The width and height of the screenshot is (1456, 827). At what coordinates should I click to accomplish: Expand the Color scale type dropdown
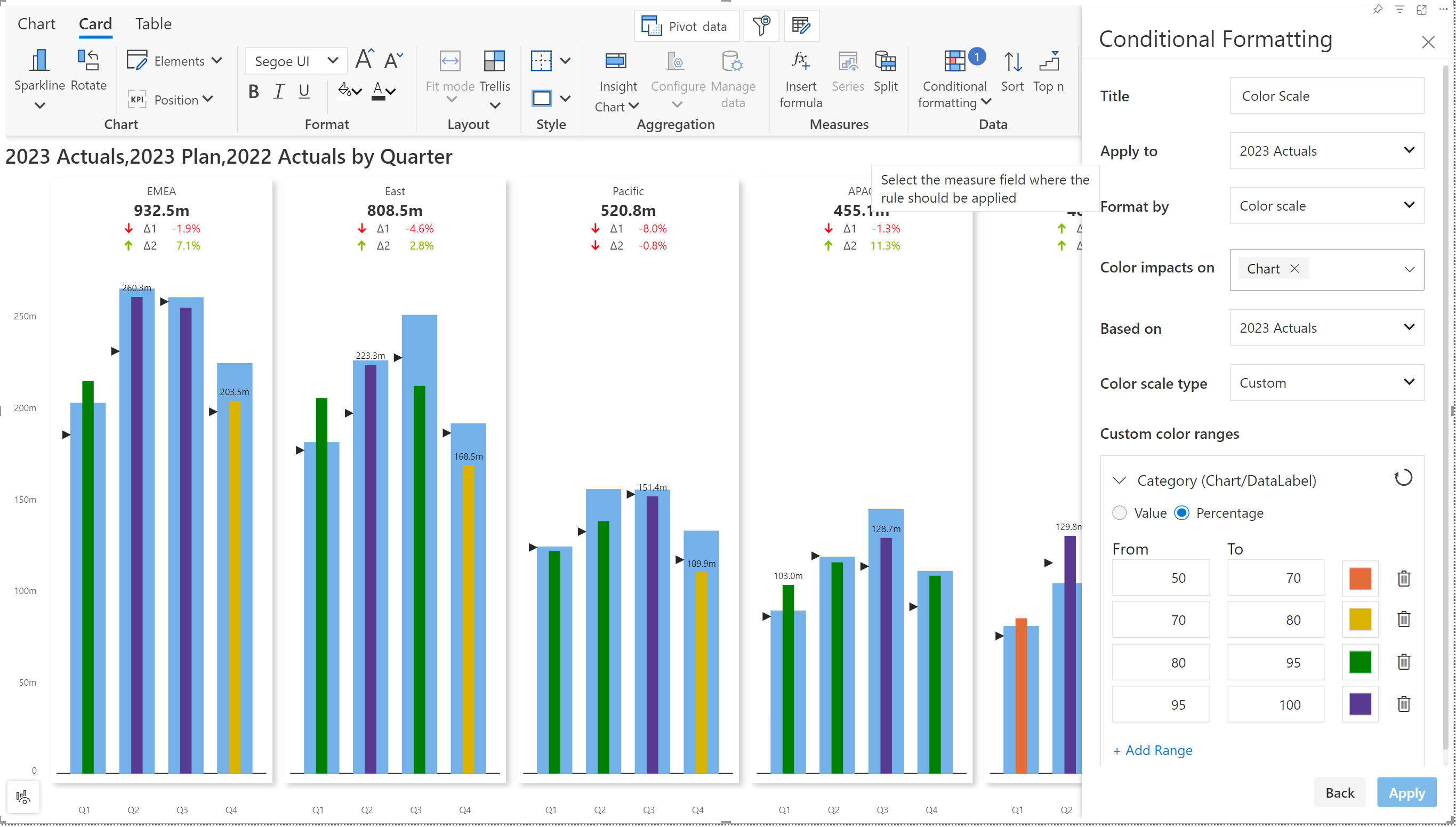coord(1326,383)
